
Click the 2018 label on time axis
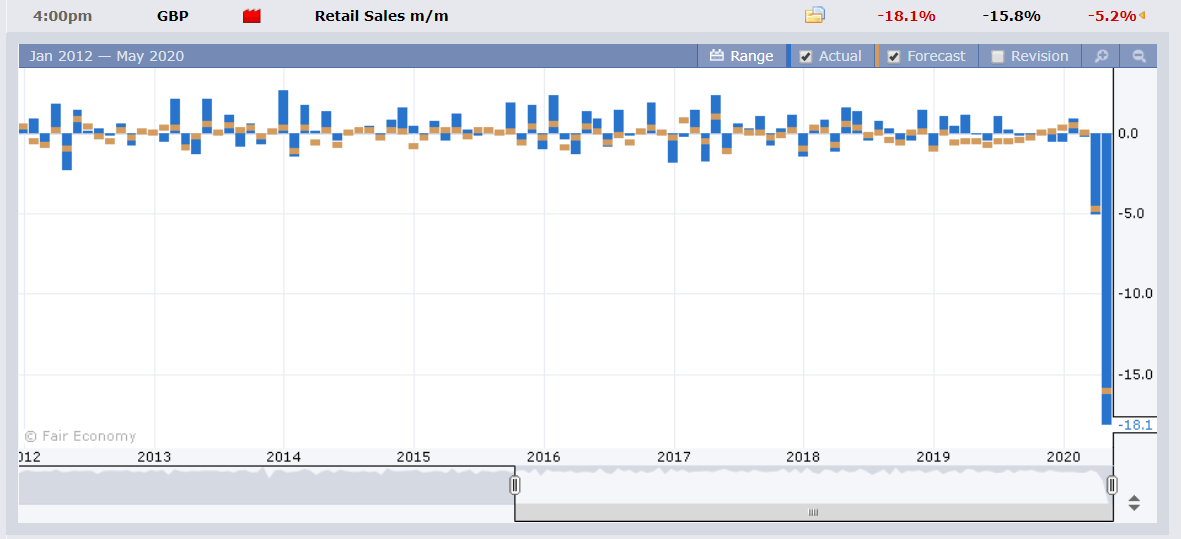click(x=803, y=457)
